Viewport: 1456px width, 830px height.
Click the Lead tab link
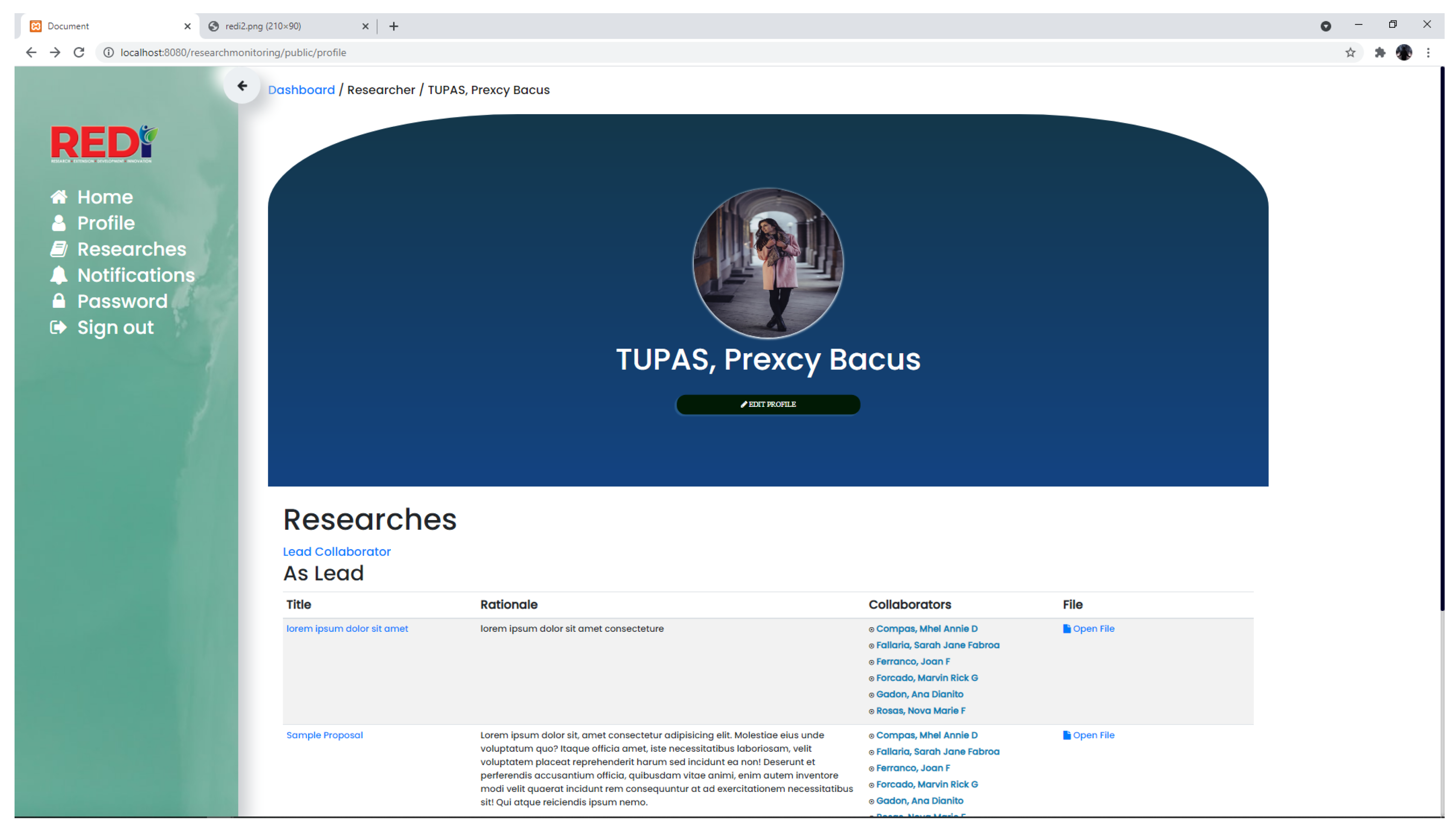tap(297, 551)
